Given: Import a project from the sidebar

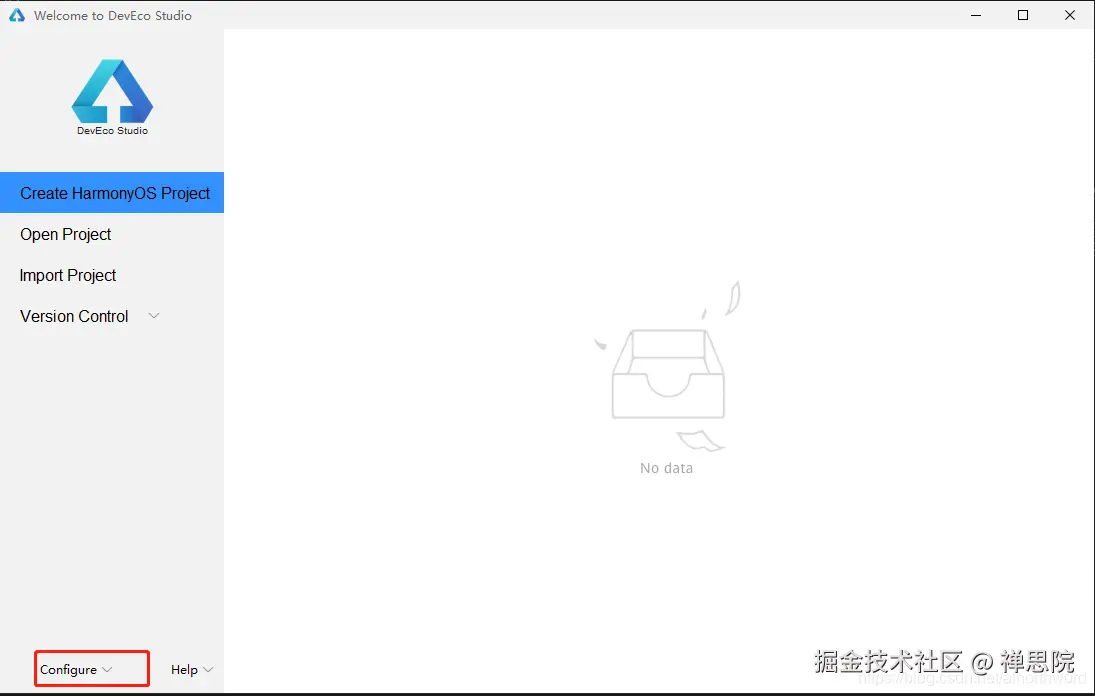Looking at the screenshot, I should point(67,275).
